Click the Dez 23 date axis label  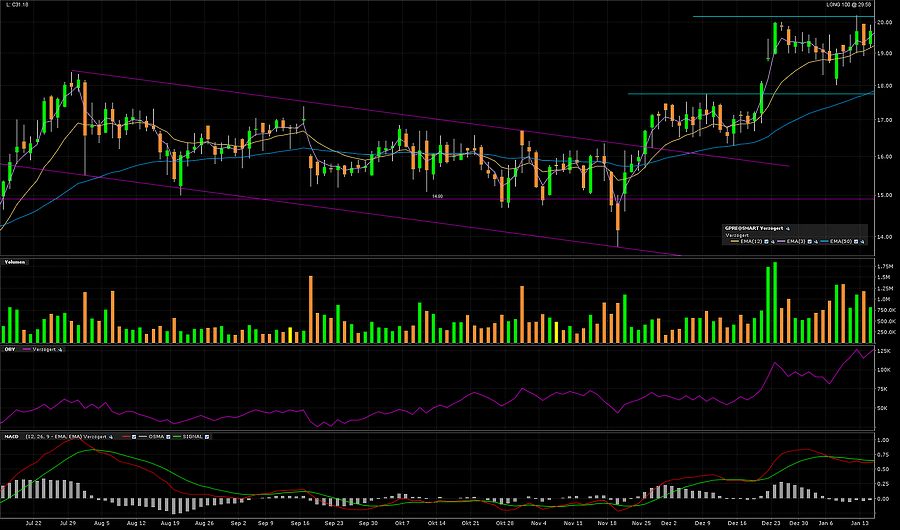pos(771,523)
